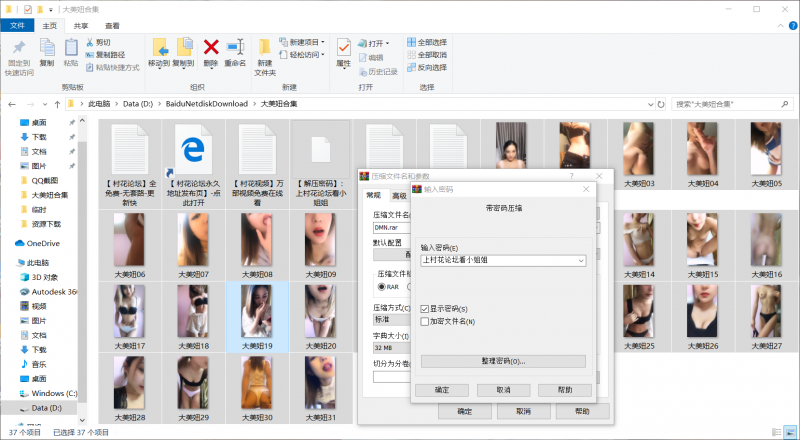Uncheck the Show password (显示密码) checkbox

424,309
